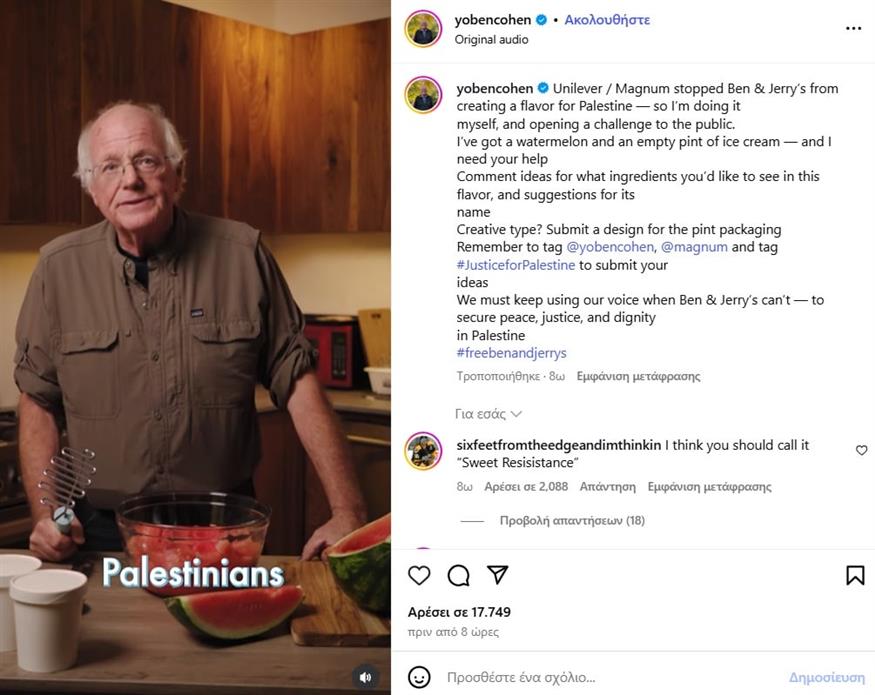Screen dimensions: 875x695
Task: Open the commenter's profile avatar
Action: 424,451
